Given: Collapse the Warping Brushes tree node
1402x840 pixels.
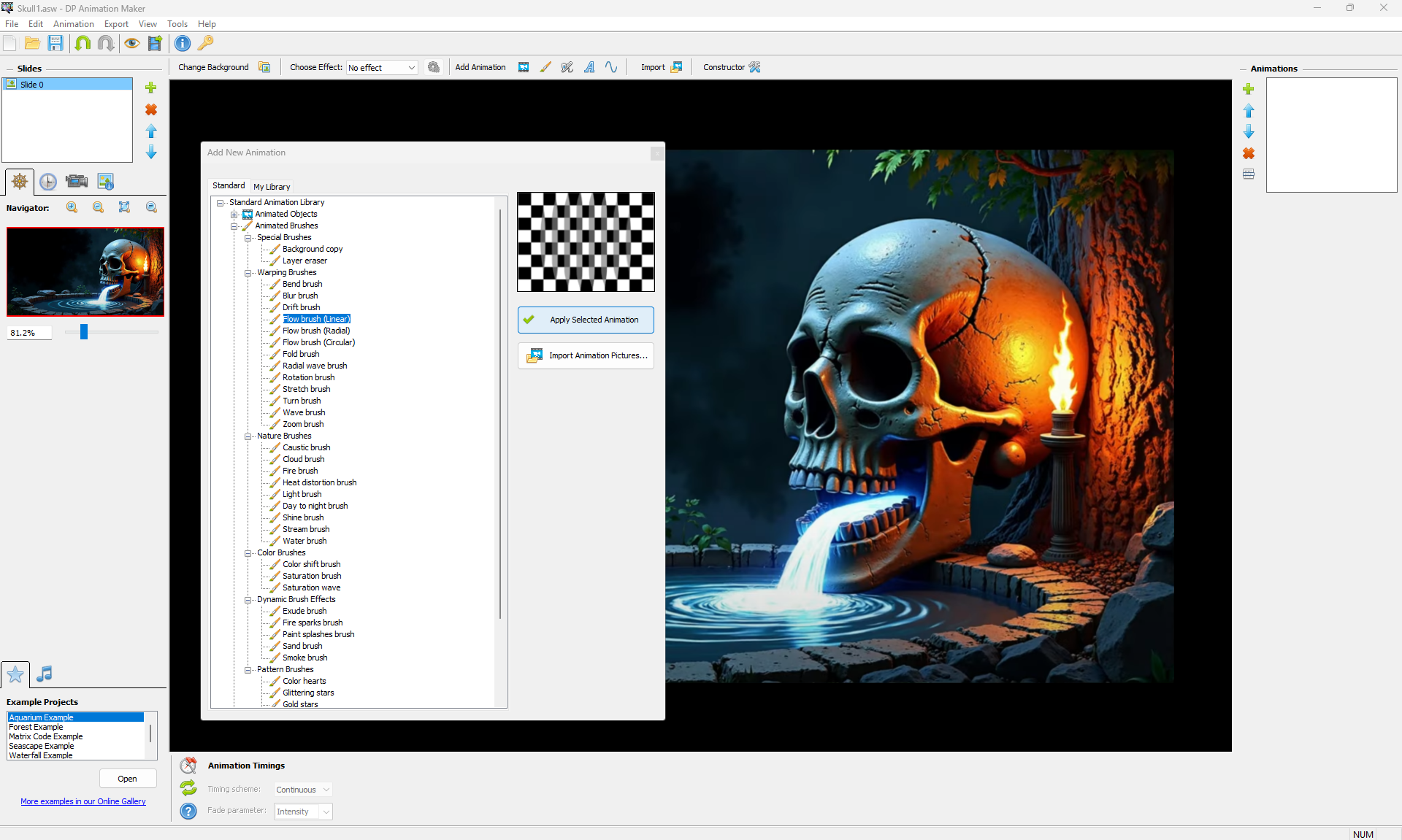Looking at the screenshot, I should click(x=248, y=273).
